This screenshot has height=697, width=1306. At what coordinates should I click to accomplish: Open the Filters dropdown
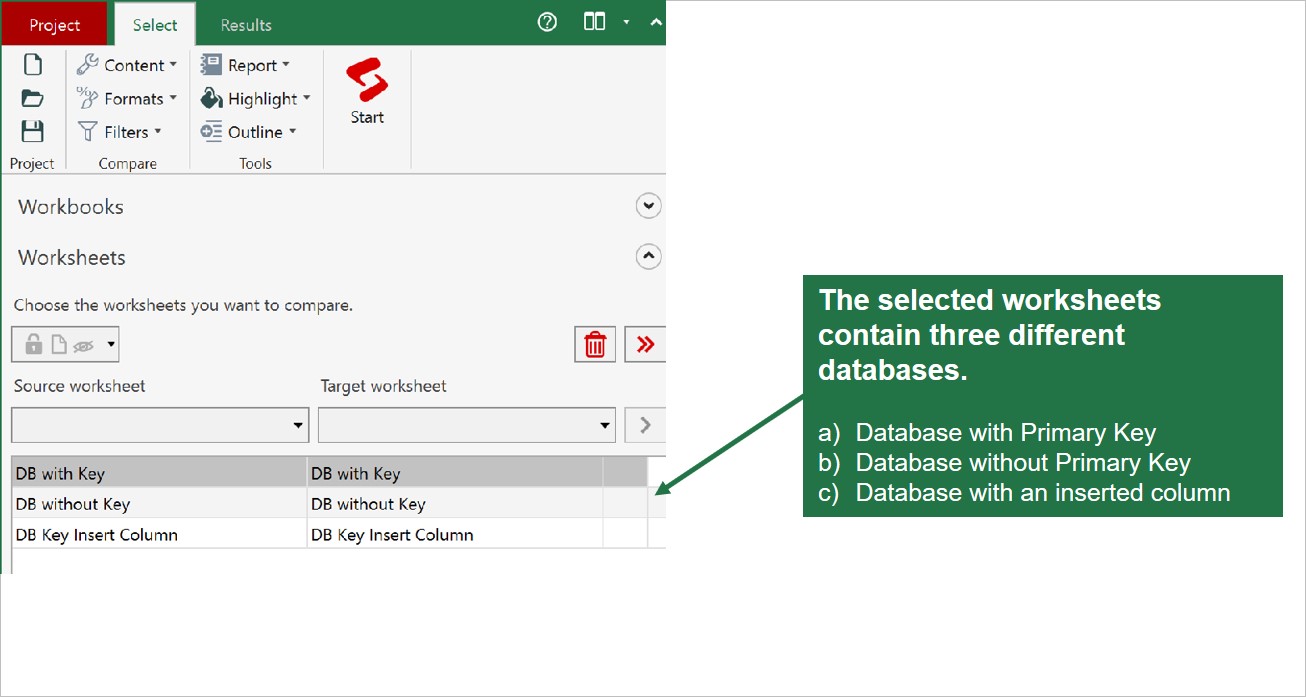(x=120, y=132)
